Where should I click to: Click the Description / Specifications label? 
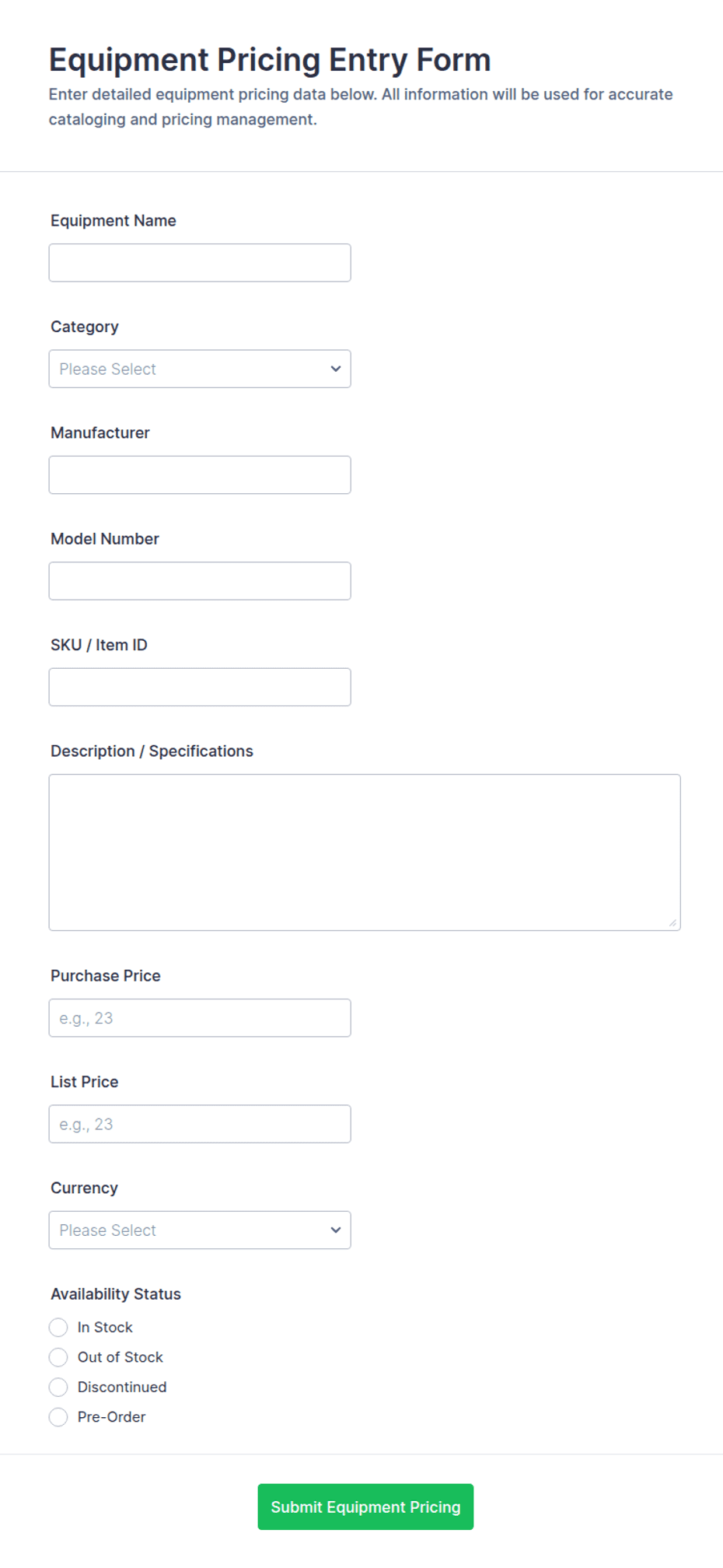click(x=152, y=751)
